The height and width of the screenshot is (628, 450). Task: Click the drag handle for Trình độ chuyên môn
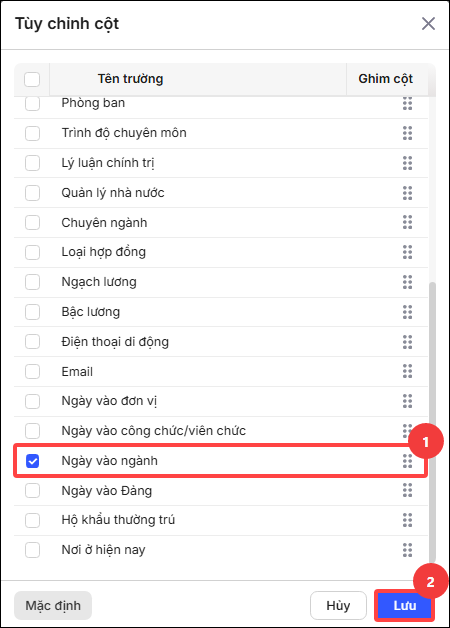(407, 133)
